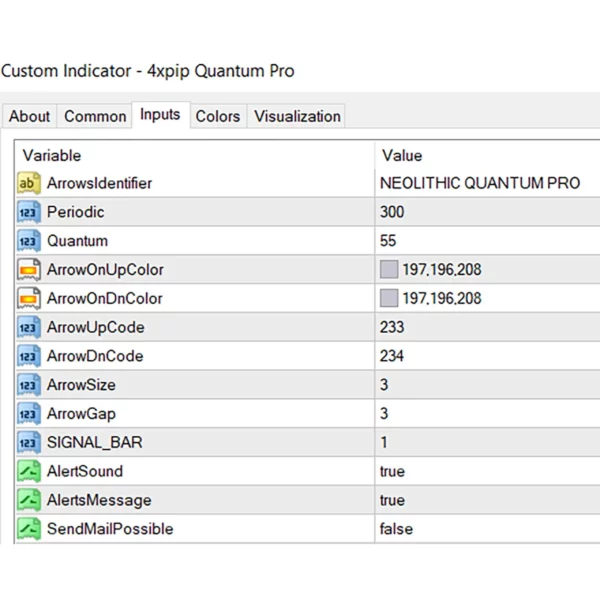Click the integer icon next to Periodic
Screen dimensions: 600x600
pos(28,213)
